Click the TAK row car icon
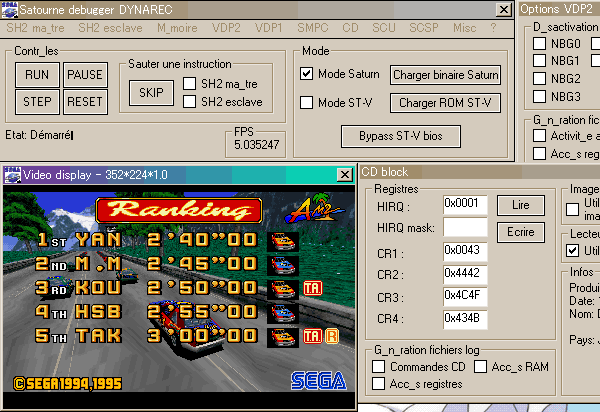This screenshot has width=600, height=412. [x=283, y=337]
